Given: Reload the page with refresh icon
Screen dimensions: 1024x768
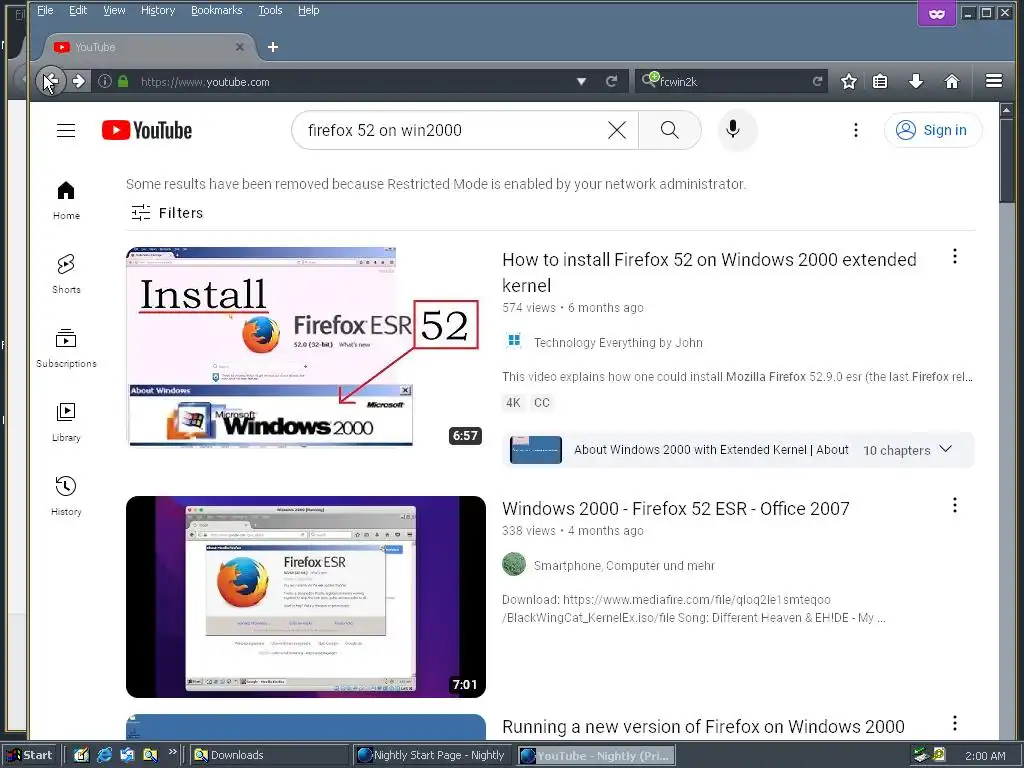Looking at the screenshot, I should (612, 82).
